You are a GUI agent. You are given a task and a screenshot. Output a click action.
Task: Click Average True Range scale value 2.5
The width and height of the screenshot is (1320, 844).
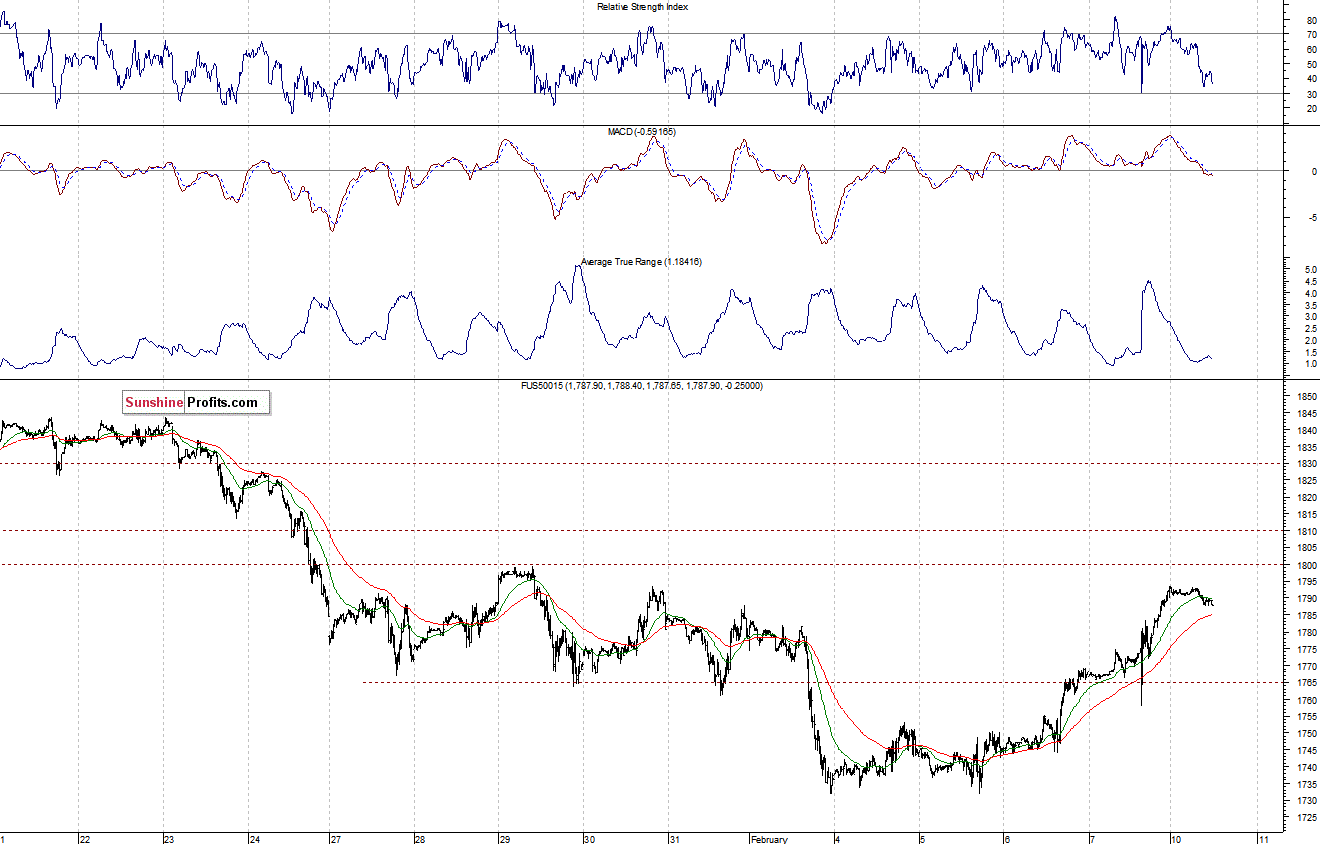pyautogui.click(x=1311, y=329)
